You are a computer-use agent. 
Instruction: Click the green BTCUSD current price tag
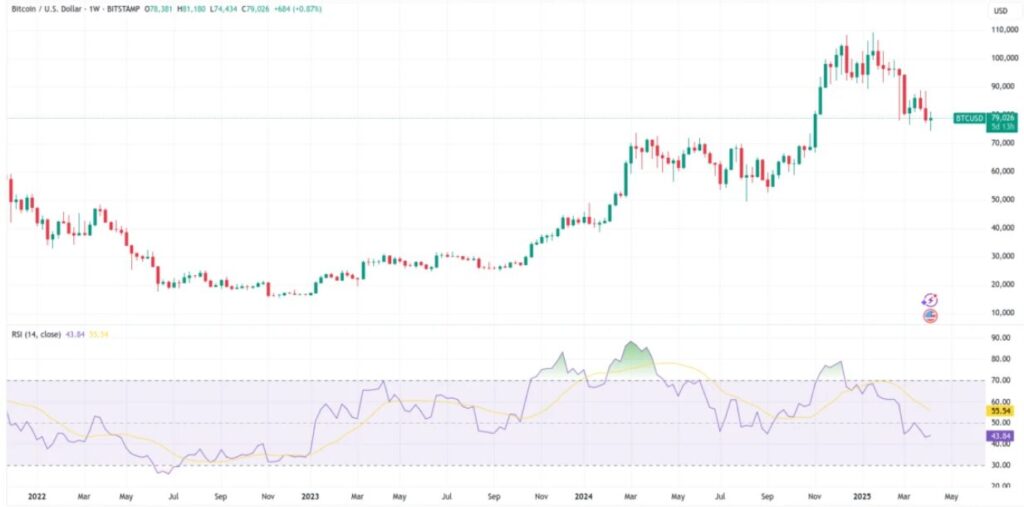tap(969, 118)
